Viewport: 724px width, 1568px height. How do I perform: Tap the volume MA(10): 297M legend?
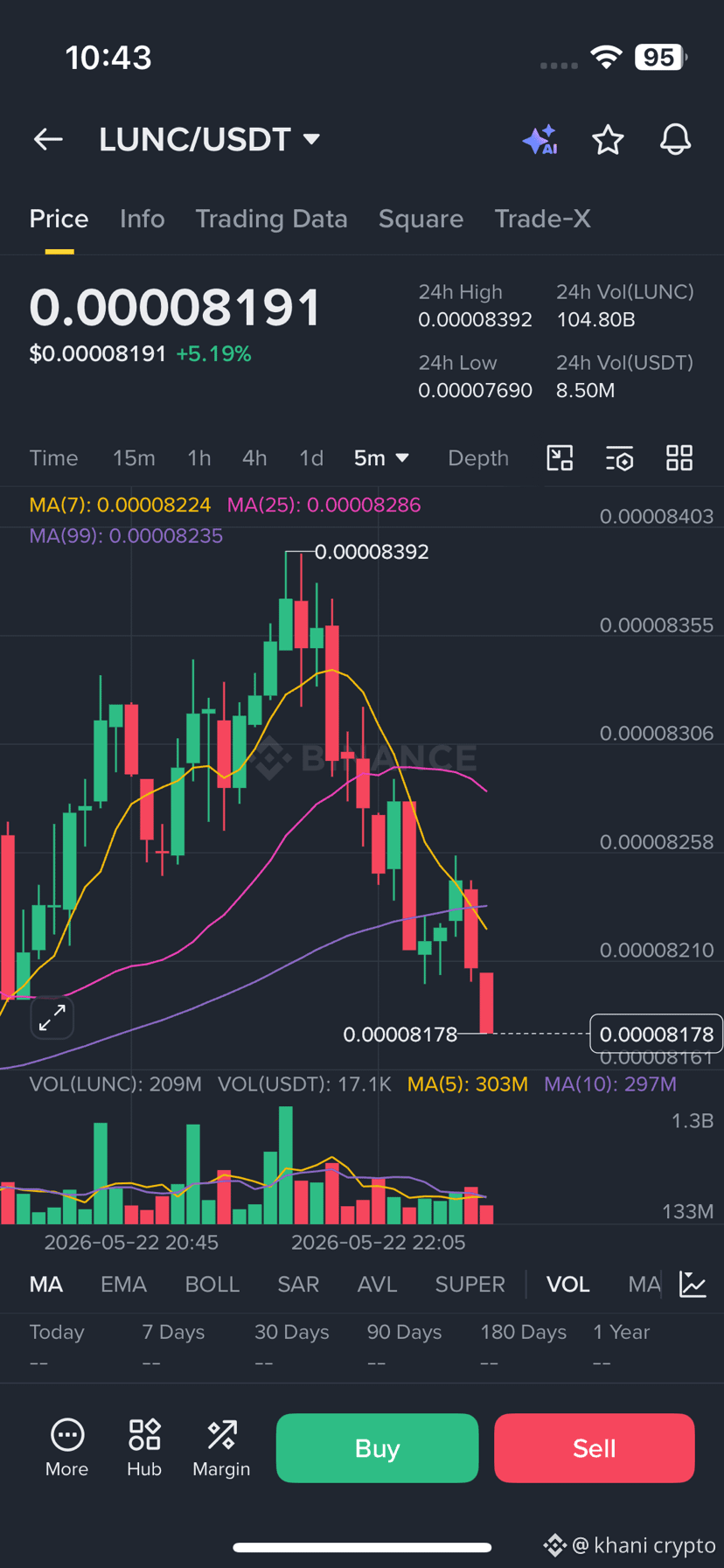point(610,1084)
